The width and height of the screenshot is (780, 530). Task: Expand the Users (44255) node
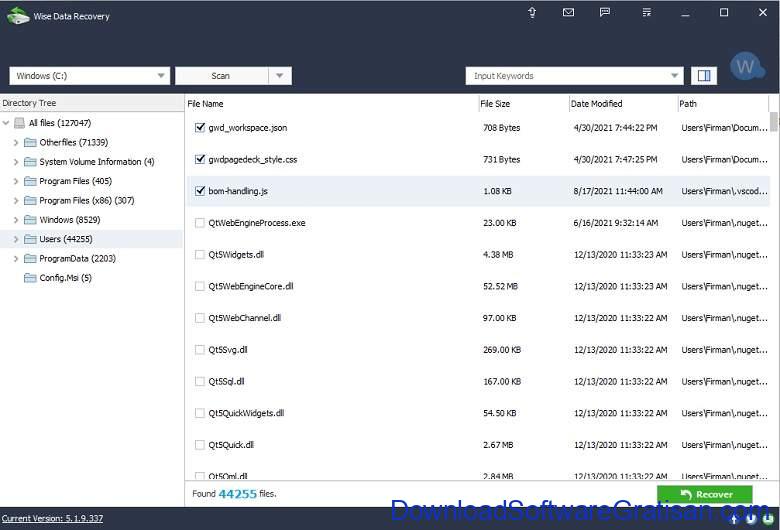pyautogui.click(x=15, y=239)
